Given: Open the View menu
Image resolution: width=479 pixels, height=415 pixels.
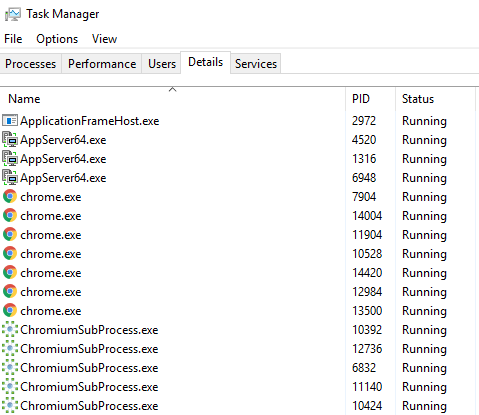Looking at the screenshot, I should pos(104,39).
